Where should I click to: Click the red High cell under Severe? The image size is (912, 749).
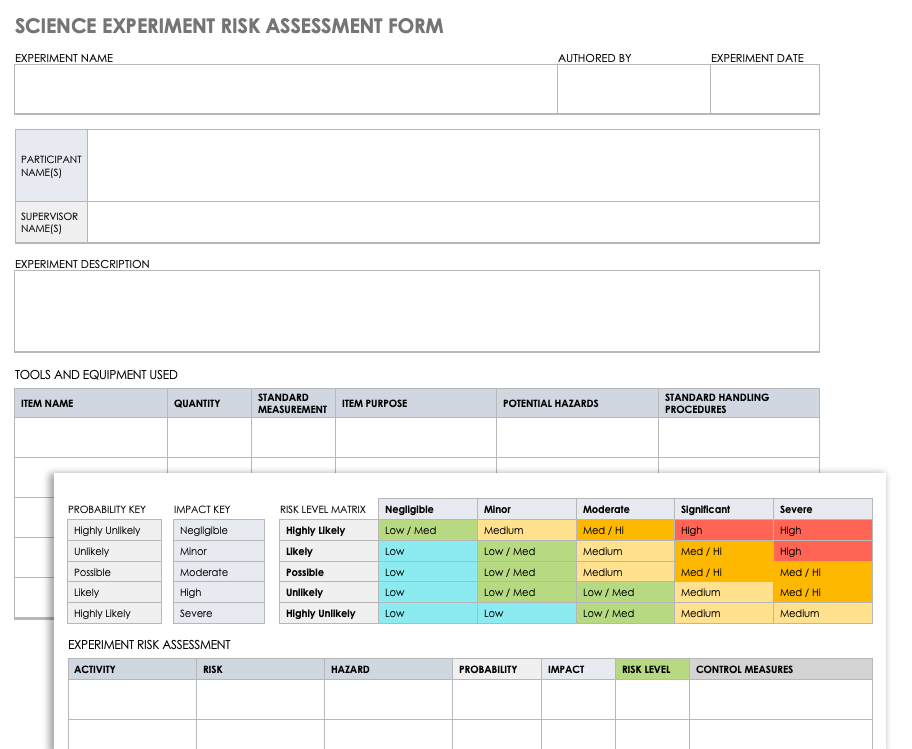click(x=822, y=530)
